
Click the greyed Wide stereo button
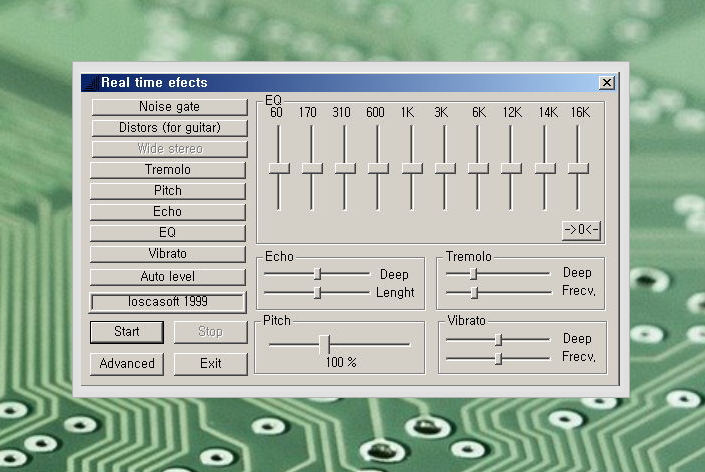pyautogui.click(x=170, y=149)
